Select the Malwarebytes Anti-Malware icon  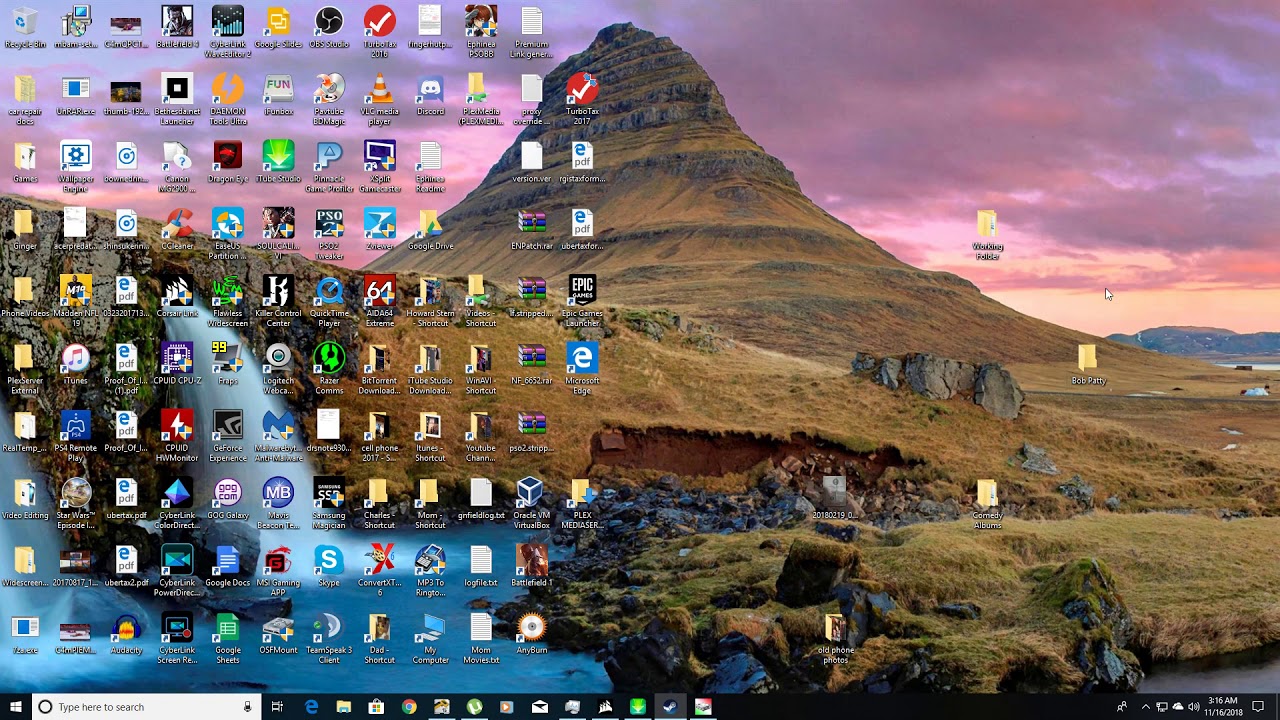tap(278, 435)
